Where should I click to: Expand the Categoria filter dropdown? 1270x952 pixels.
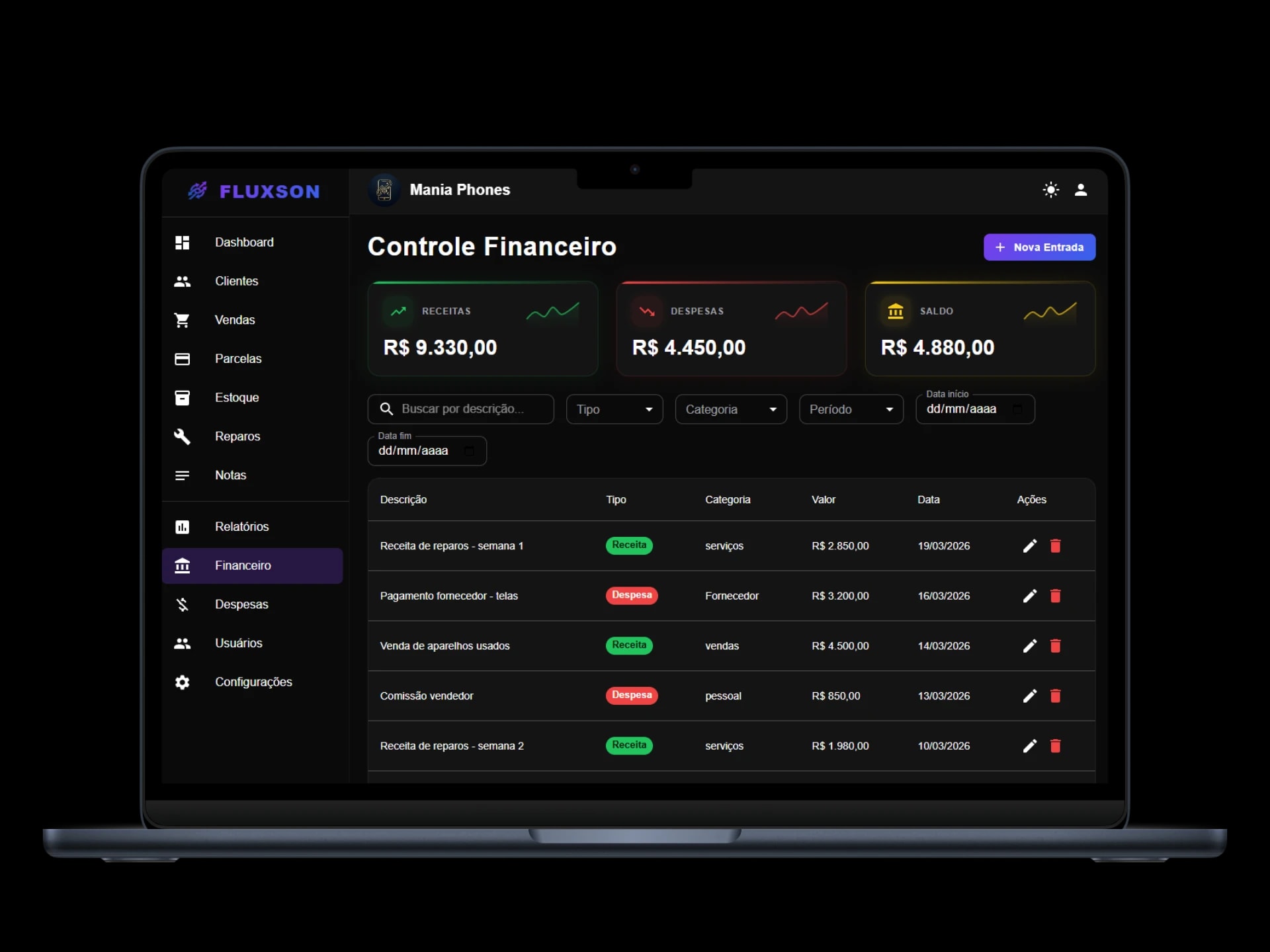click(730, 409)
